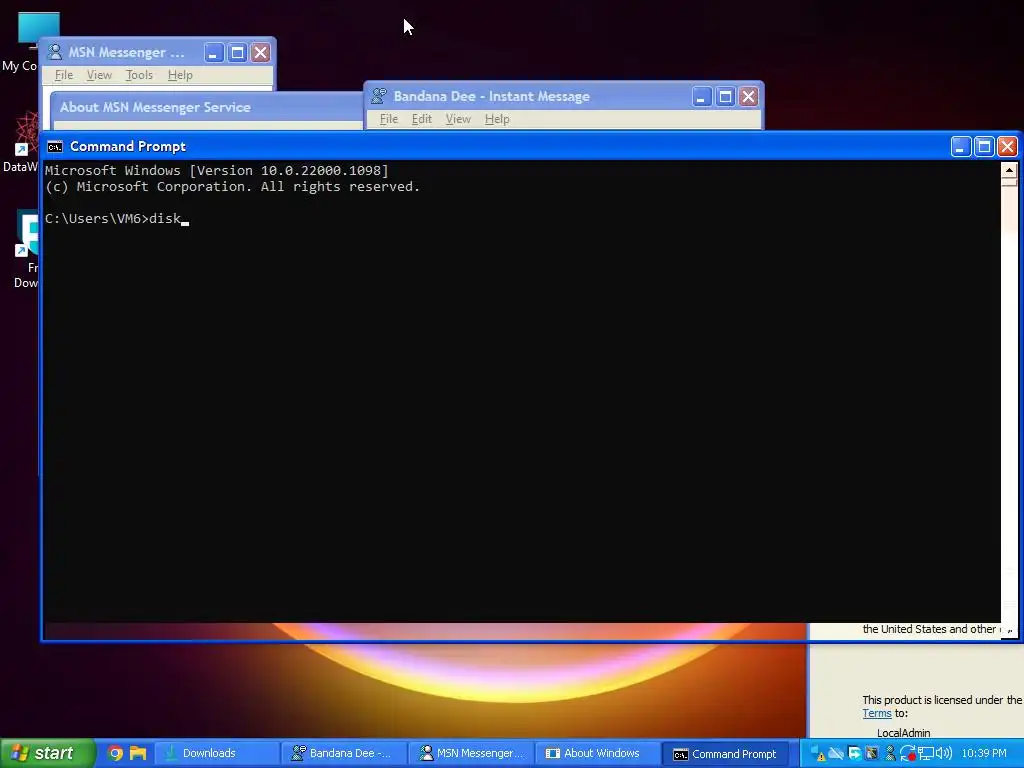Close the MSN Messenger window

(x=261, y=52)
